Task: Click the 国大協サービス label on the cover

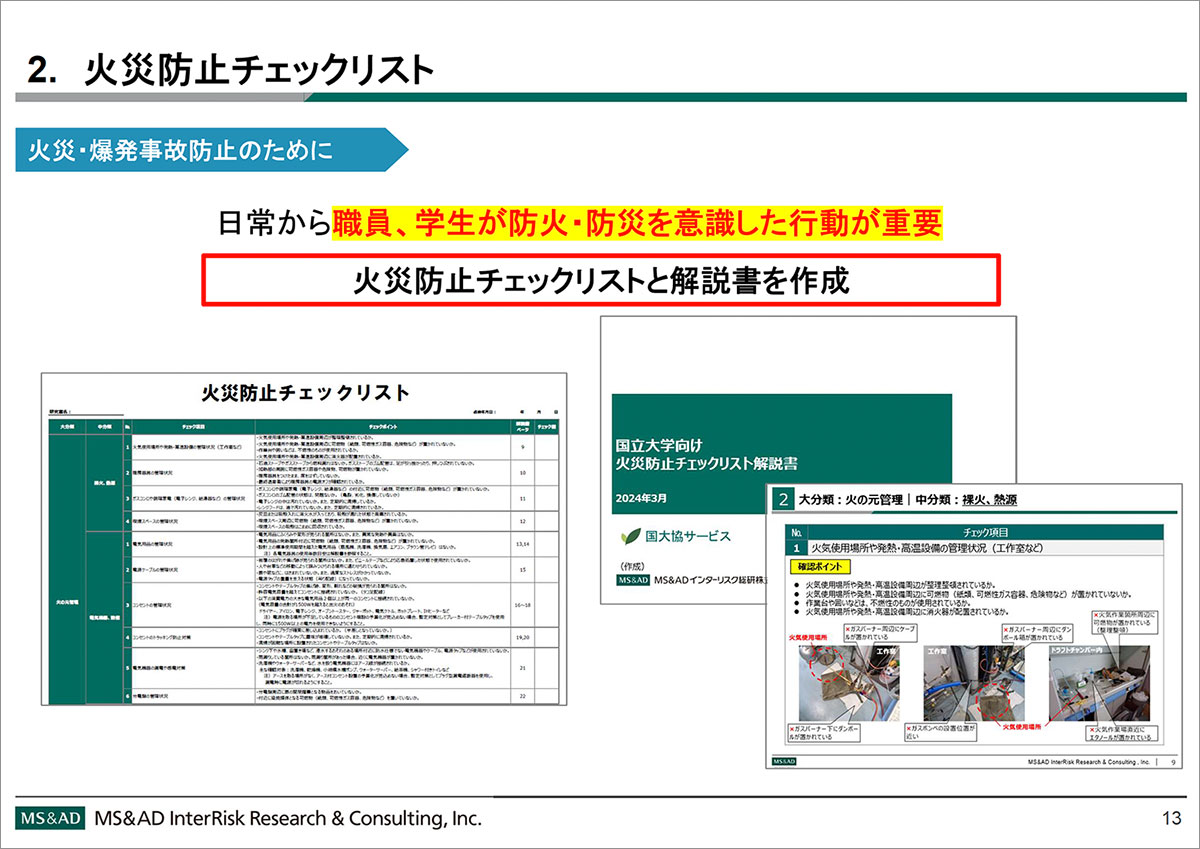Action: (x=688, y=536)
